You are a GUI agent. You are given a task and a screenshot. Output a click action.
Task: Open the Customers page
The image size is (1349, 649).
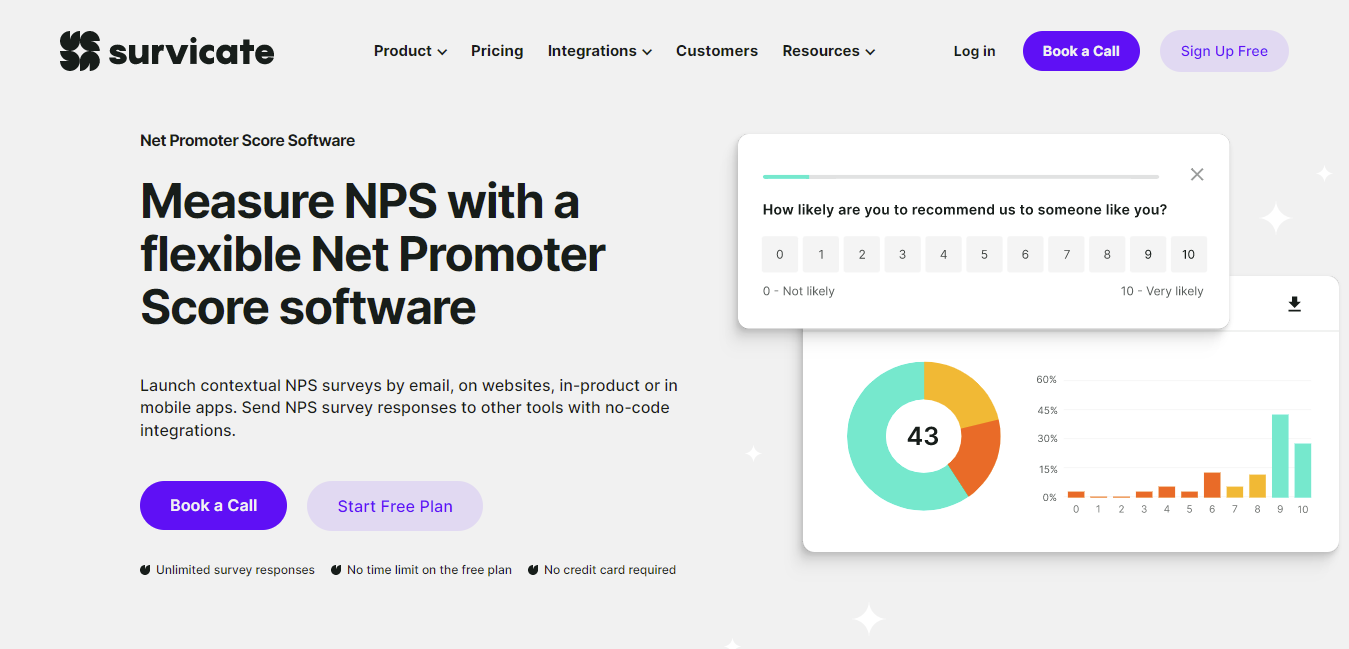click(x=716, y=50)
